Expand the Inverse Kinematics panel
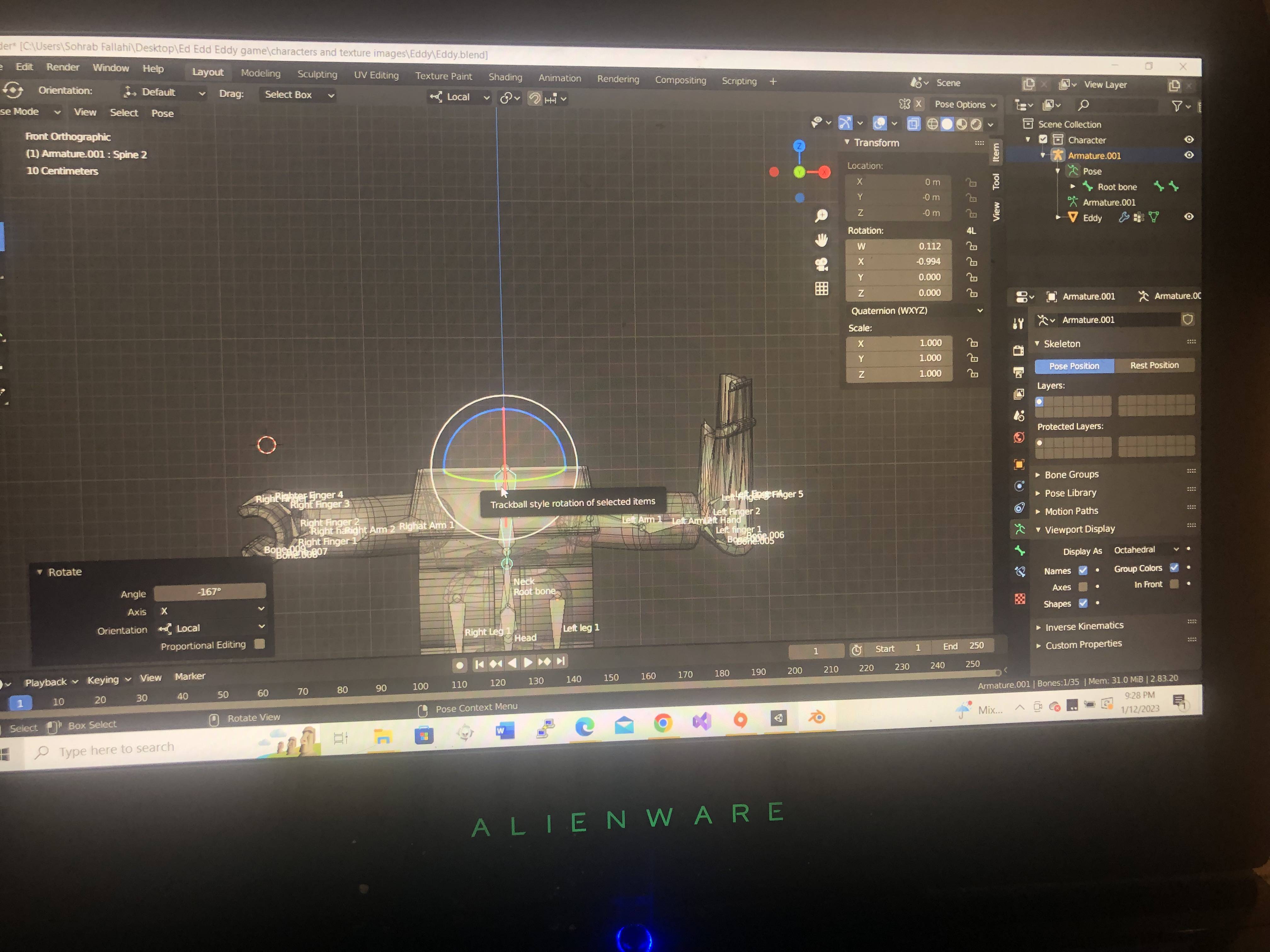The image size is (1270, 952). pos(1084,626)
